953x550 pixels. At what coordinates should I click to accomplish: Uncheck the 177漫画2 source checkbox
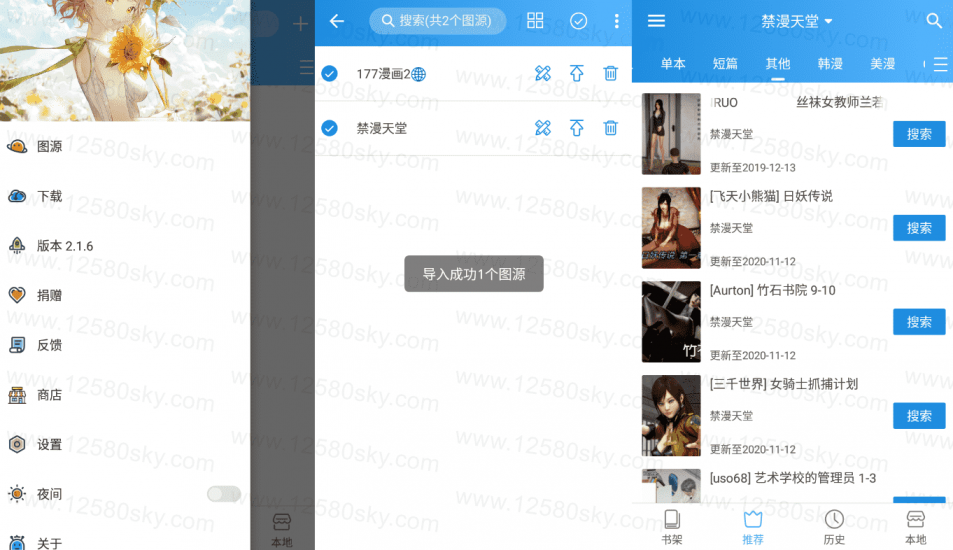pyautogui.click(x=329, y=74)
